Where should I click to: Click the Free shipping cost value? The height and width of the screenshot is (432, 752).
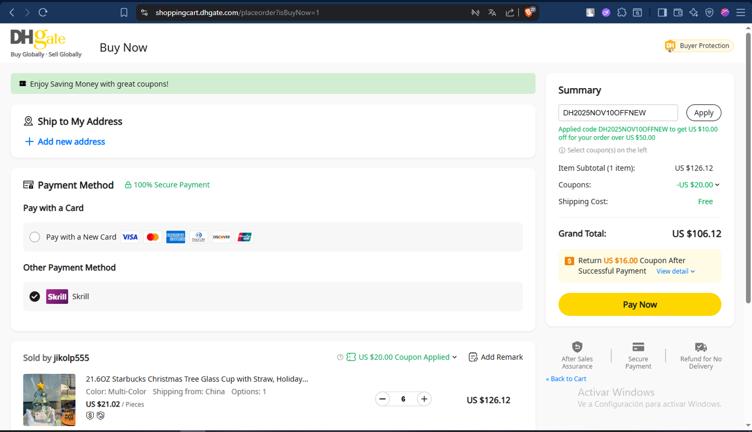705,201
